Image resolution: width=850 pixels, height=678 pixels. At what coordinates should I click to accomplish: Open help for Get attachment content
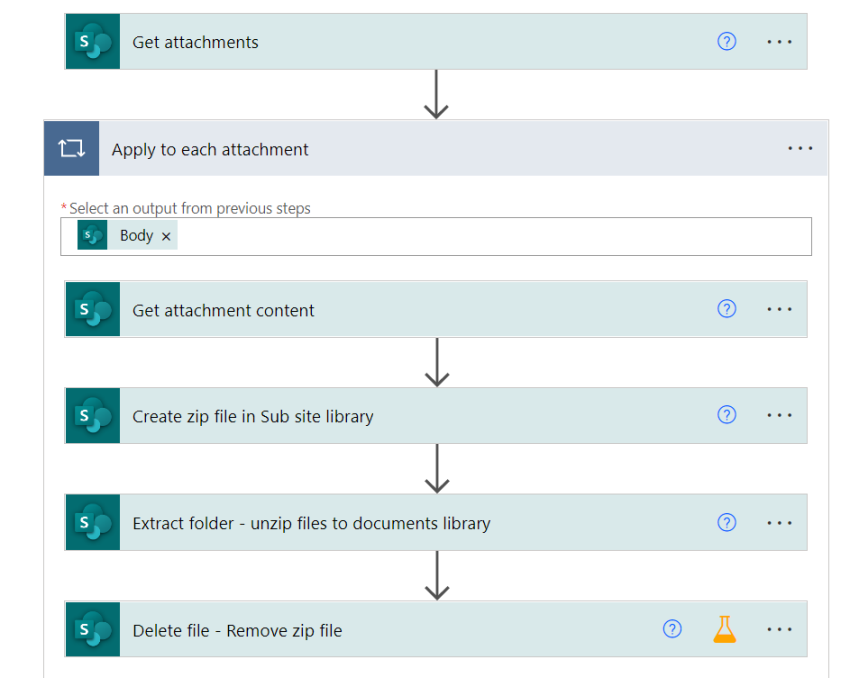[726, 309]
